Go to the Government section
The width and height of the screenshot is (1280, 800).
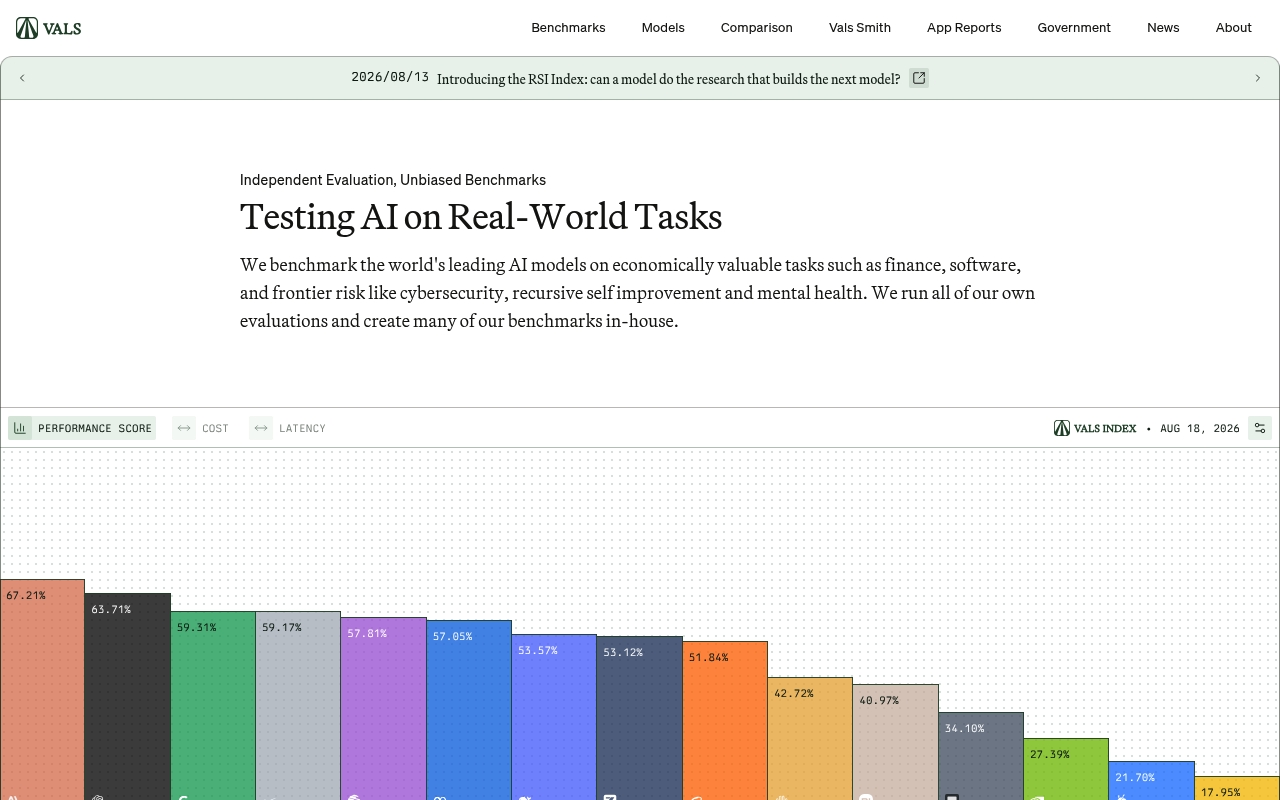(x=1074, y=28)
